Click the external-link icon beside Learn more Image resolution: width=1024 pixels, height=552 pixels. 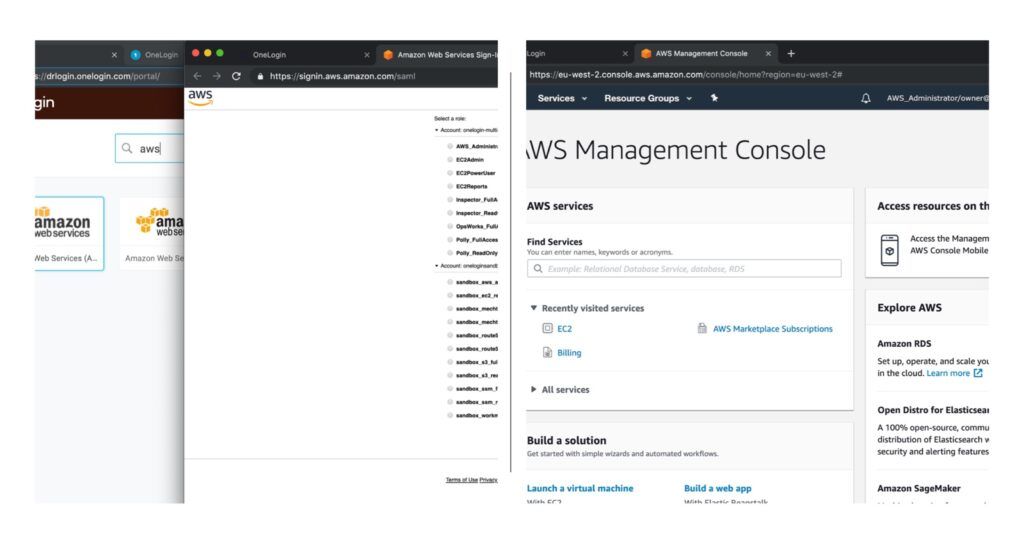(x=978, y=373)
